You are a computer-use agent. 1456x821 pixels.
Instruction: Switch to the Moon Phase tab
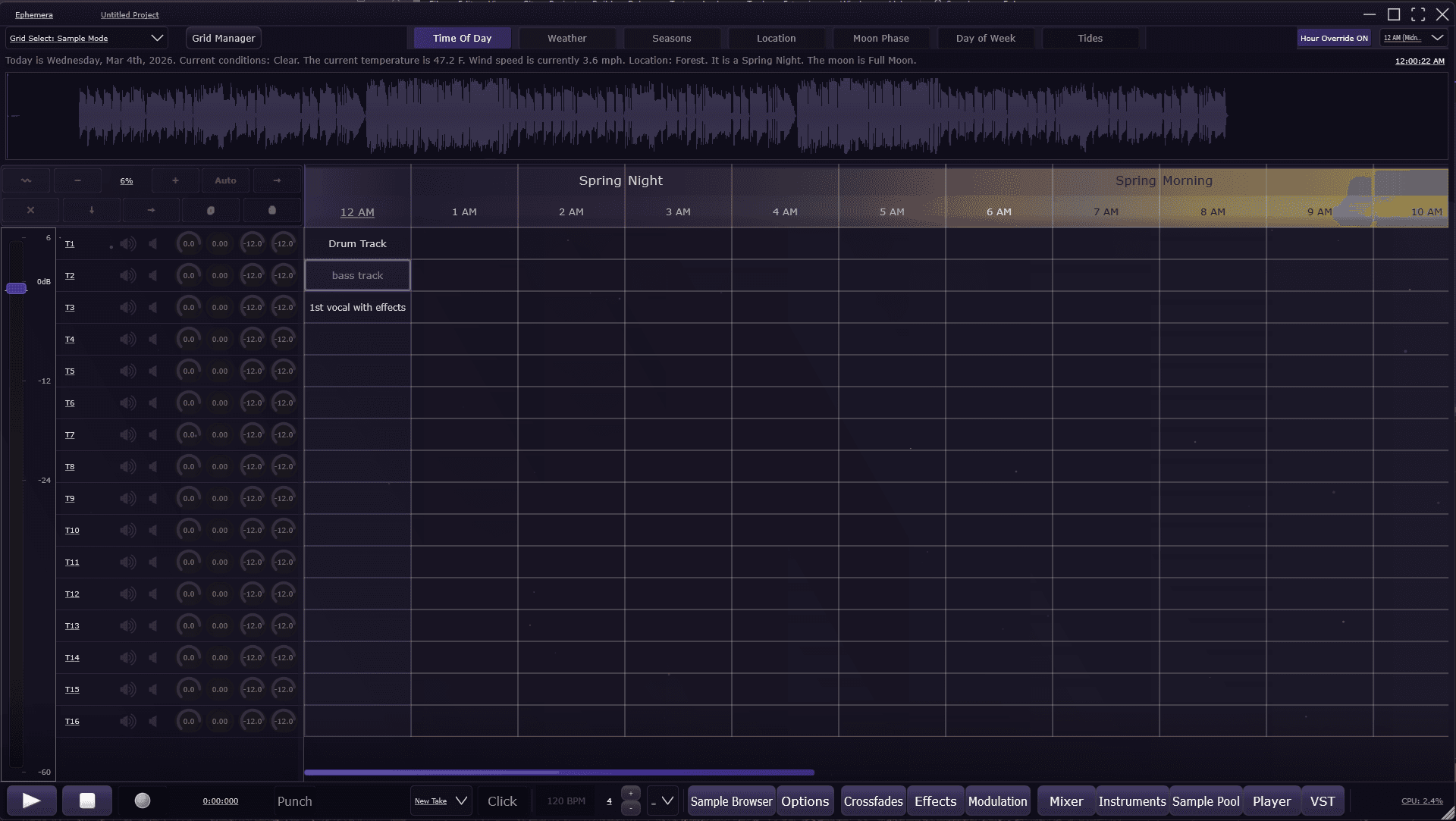[880, 38]
